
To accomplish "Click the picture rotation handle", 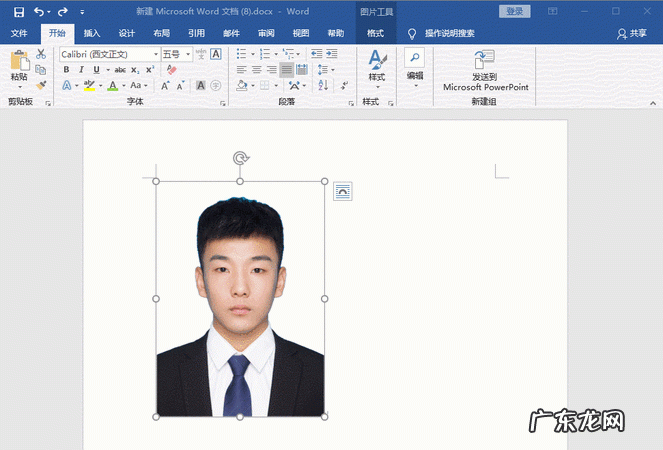I will [x=240, y=158].
